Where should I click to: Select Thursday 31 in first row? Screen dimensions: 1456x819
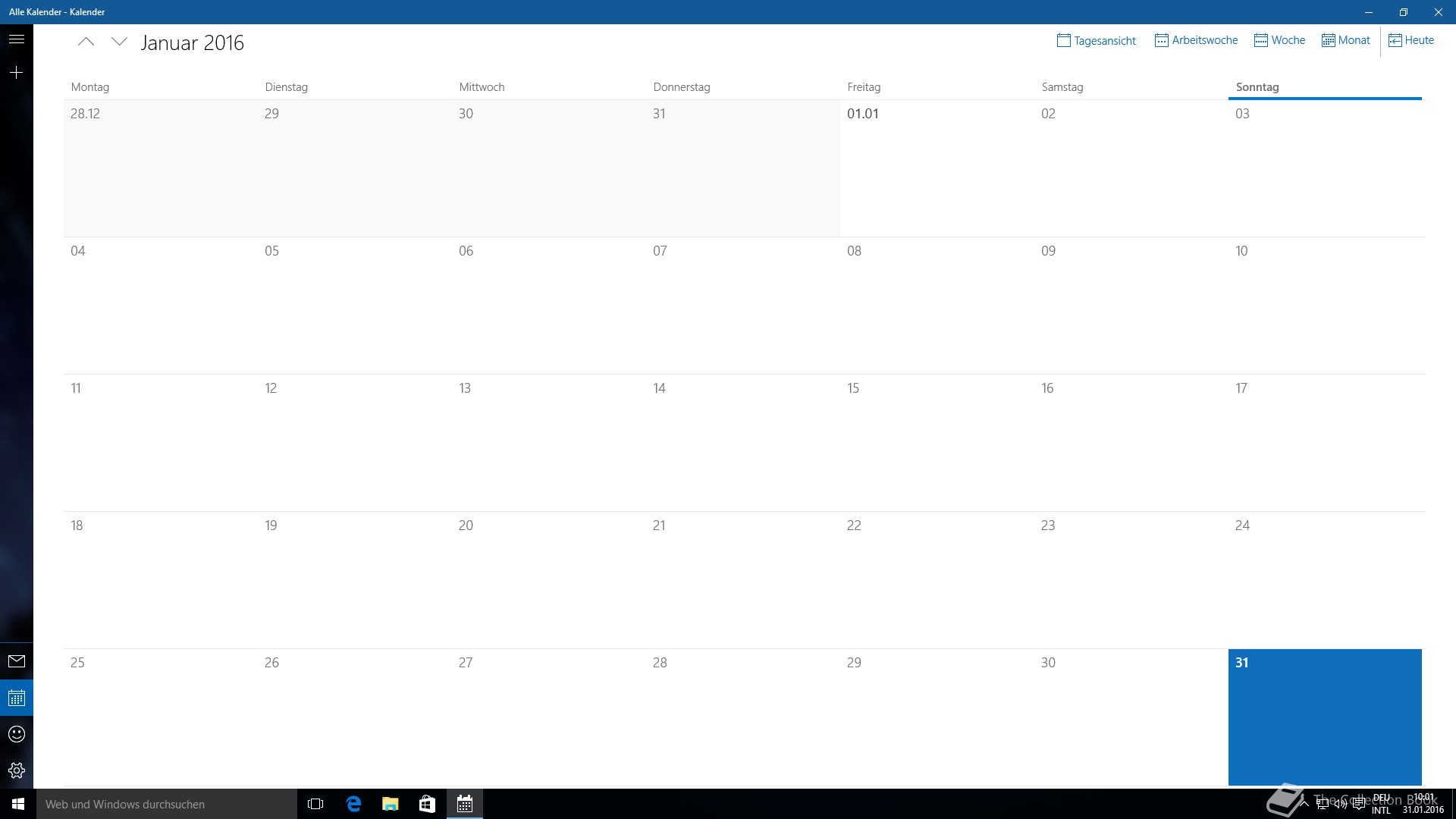743,168
